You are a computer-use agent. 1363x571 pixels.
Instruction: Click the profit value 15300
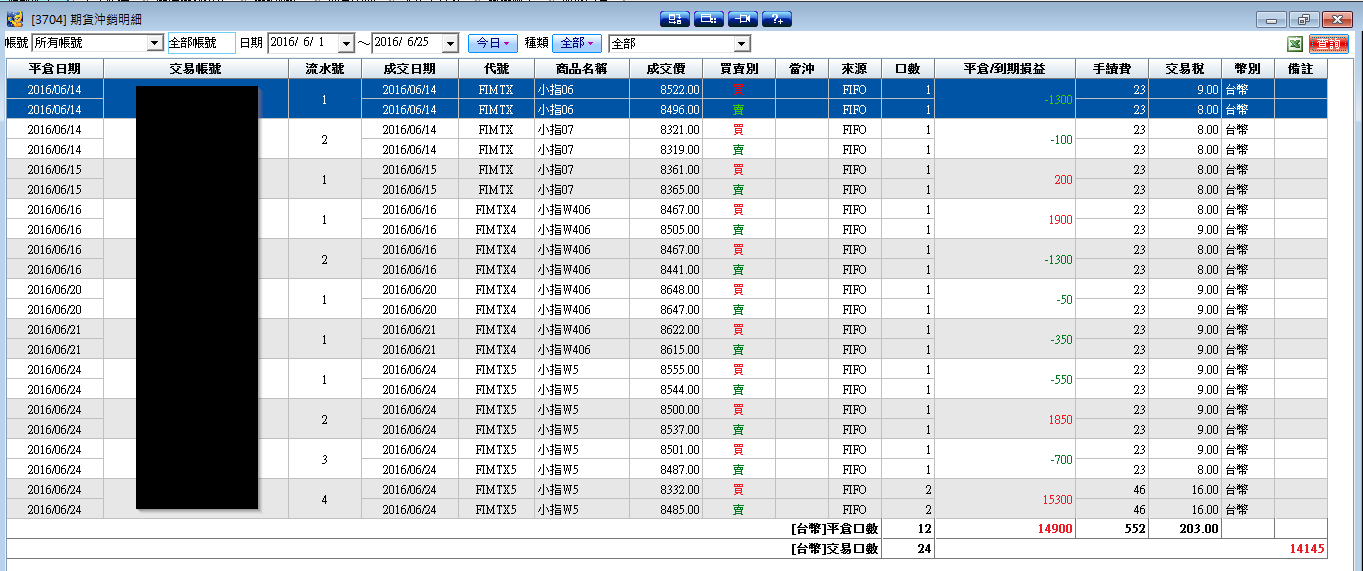click(x=1058, y=499)
